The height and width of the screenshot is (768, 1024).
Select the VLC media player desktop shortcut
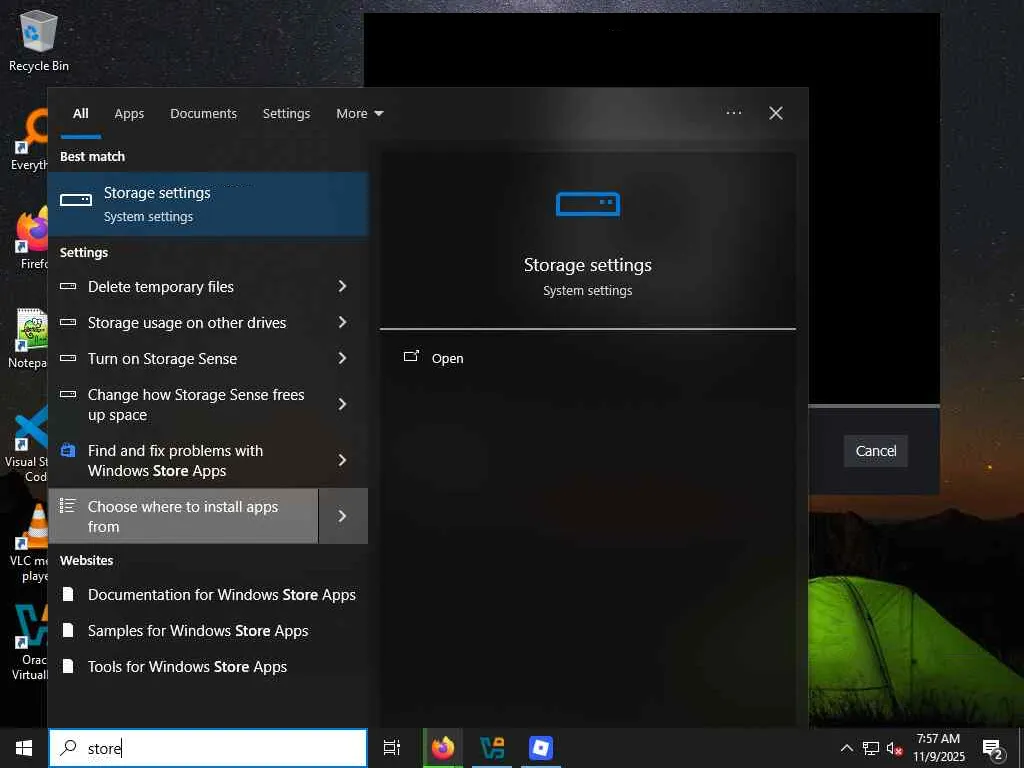(x=29, y=543)
